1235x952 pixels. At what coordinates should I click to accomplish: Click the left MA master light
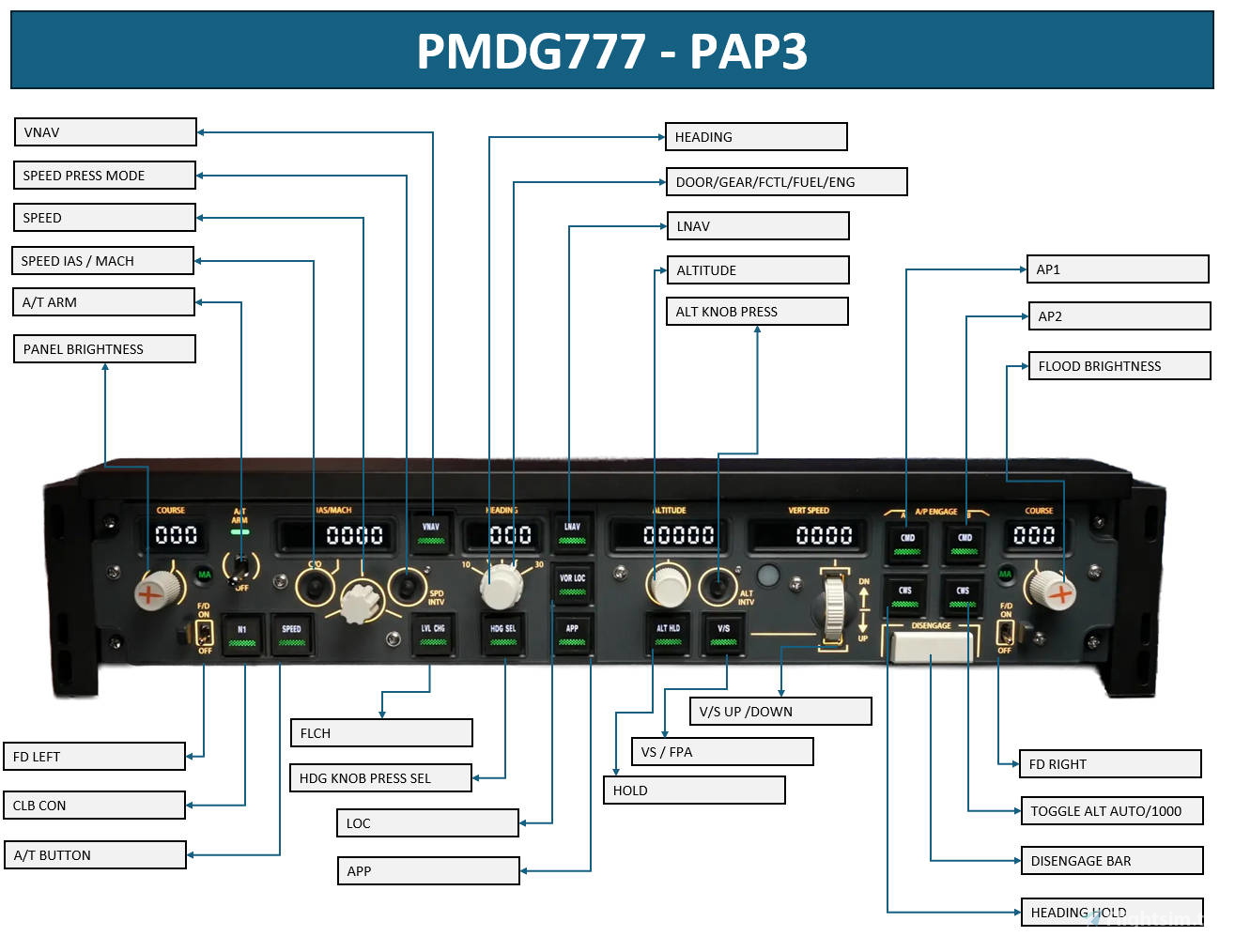point(204,574)
